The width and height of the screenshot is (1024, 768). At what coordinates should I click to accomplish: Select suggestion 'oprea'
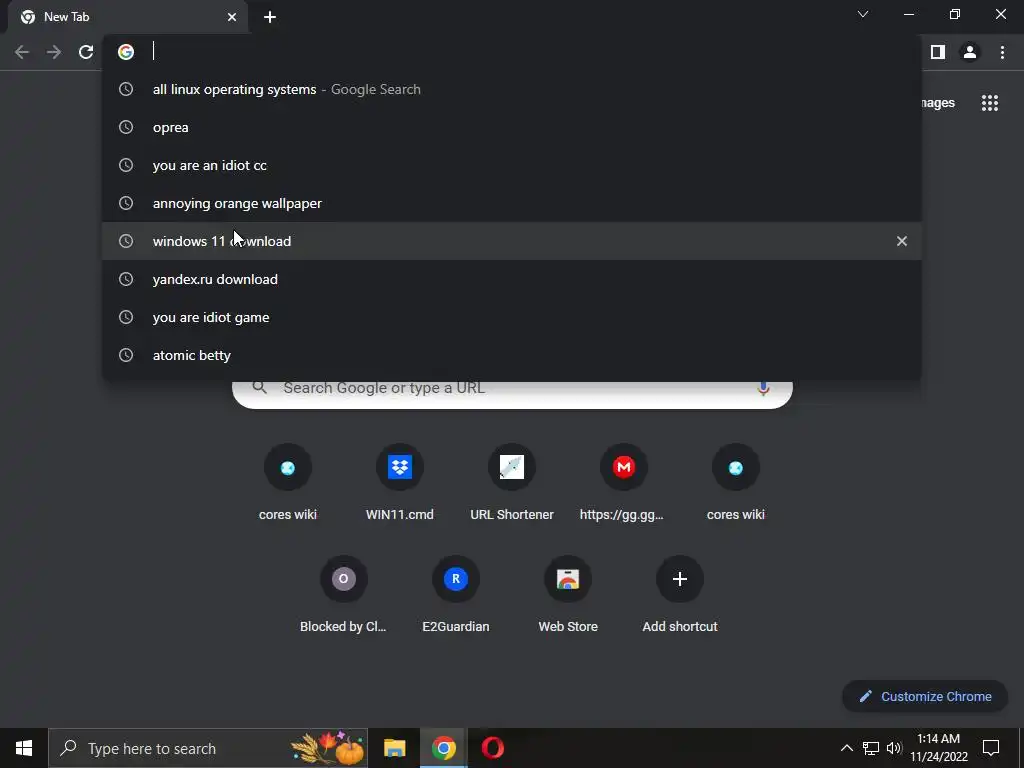pos(512,127)
